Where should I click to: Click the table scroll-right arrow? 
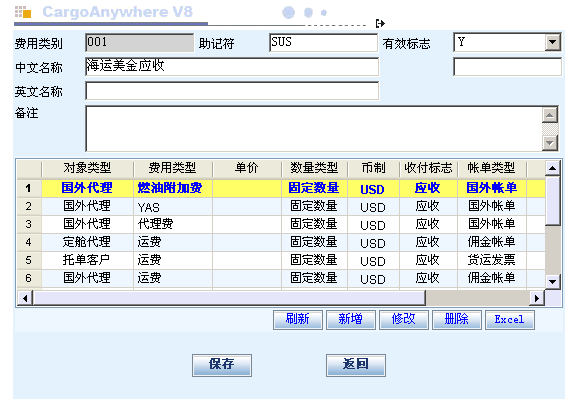tap(537, 298)
